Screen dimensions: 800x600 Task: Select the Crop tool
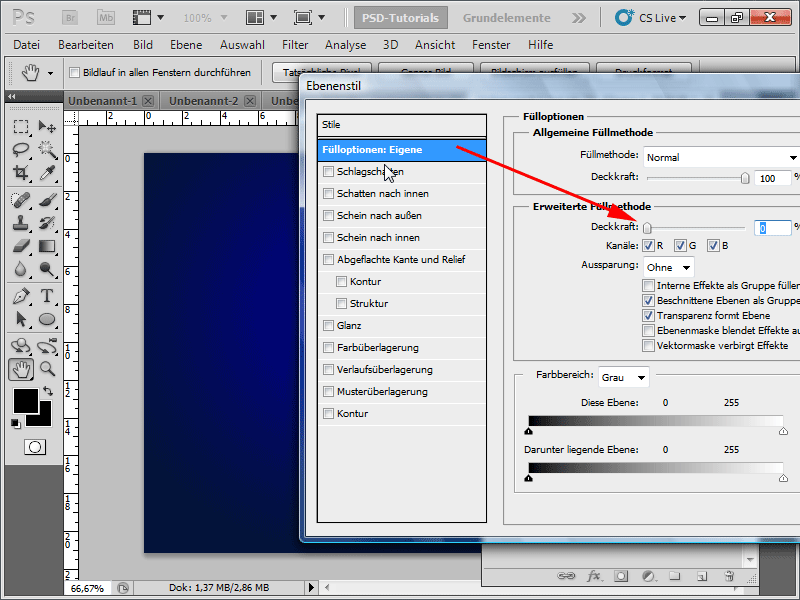[x=20, y=173]
